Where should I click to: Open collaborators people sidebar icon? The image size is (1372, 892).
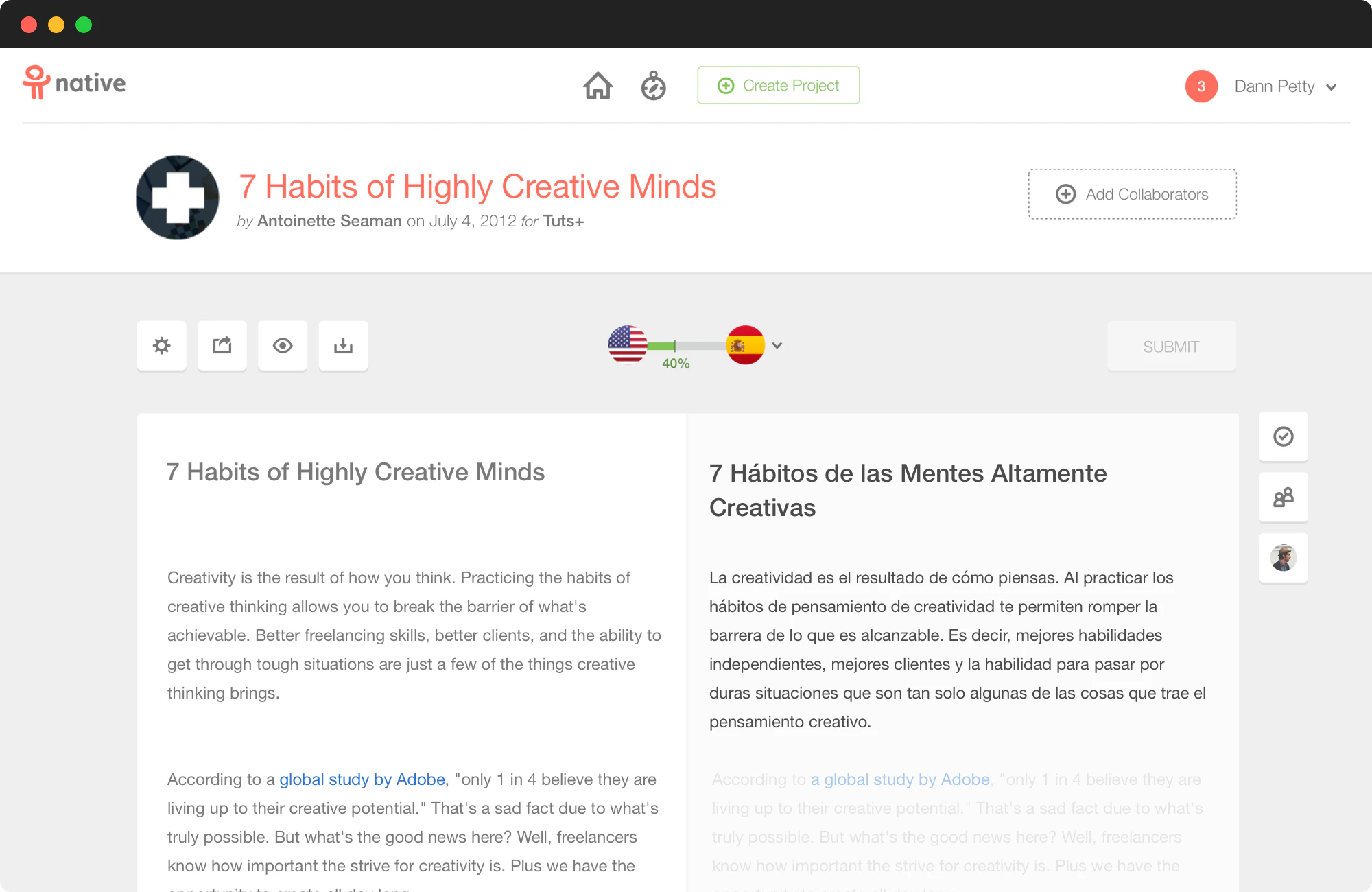pos(1283,497)
